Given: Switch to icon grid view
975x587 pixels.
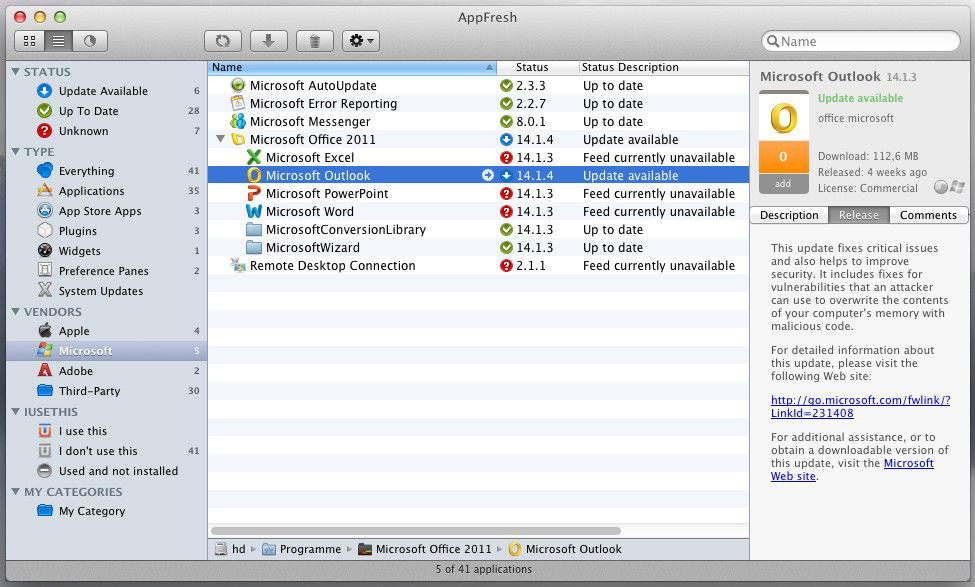Looking at the screenshot, I should pyautogui.click(x=29, y=41).
